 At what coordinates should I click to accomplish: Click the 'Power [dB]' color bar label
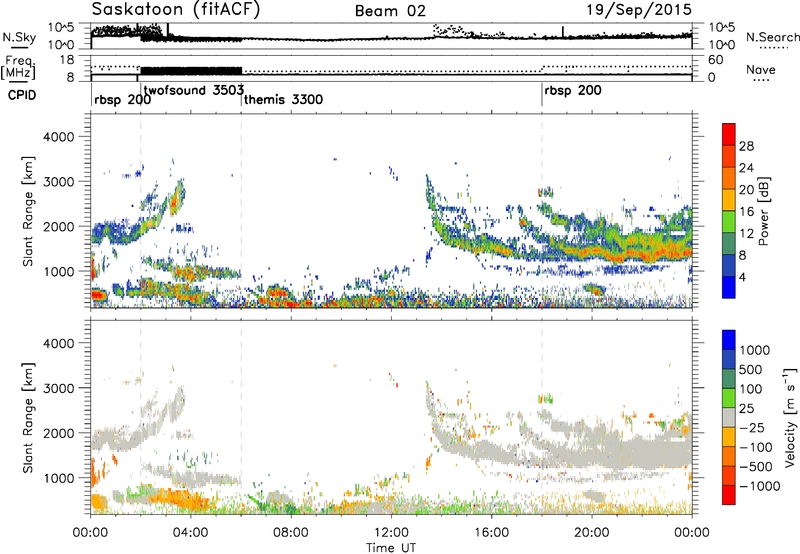[764, 211]
